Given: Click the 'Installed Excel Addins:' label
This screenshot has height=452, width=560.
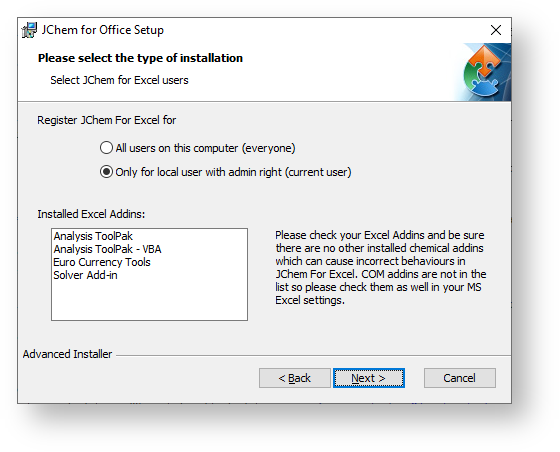Looking at the screenshot, I should pyautogui.click(x=91, y=214).
